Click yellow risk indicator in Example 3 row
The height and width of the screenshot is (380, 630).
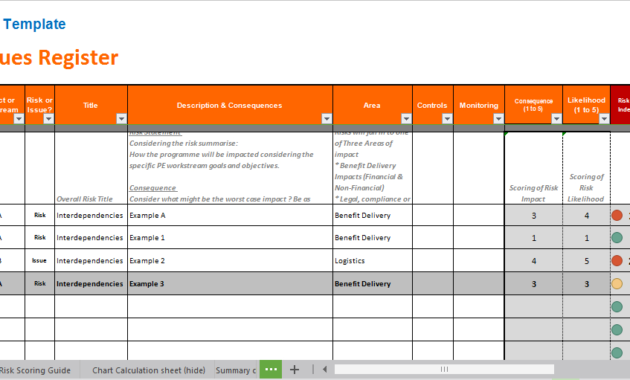click(x=617, y=284)
